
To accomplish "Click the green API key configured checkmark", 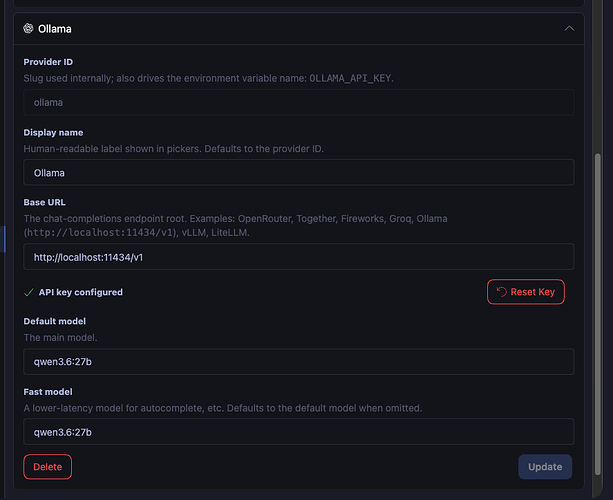I will 29,292.
